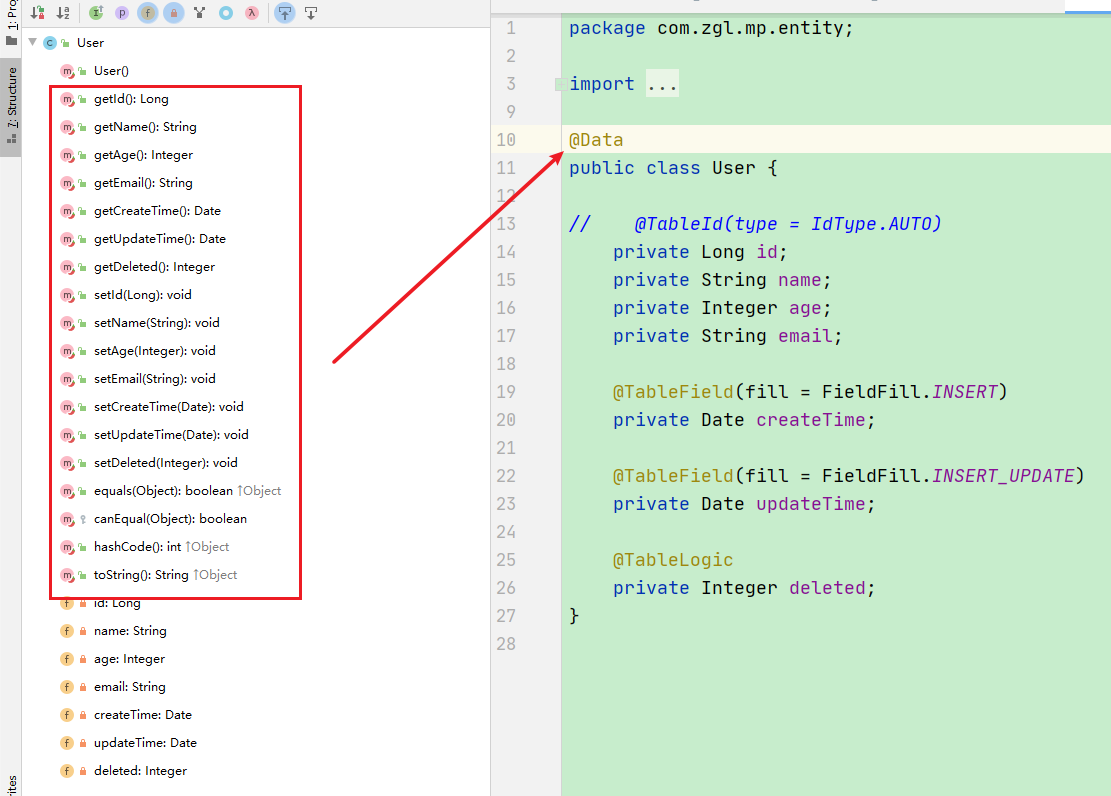Collapse the User class tree node
The height and width of the screenshot is (796, 1111).
tap(33, 43)
